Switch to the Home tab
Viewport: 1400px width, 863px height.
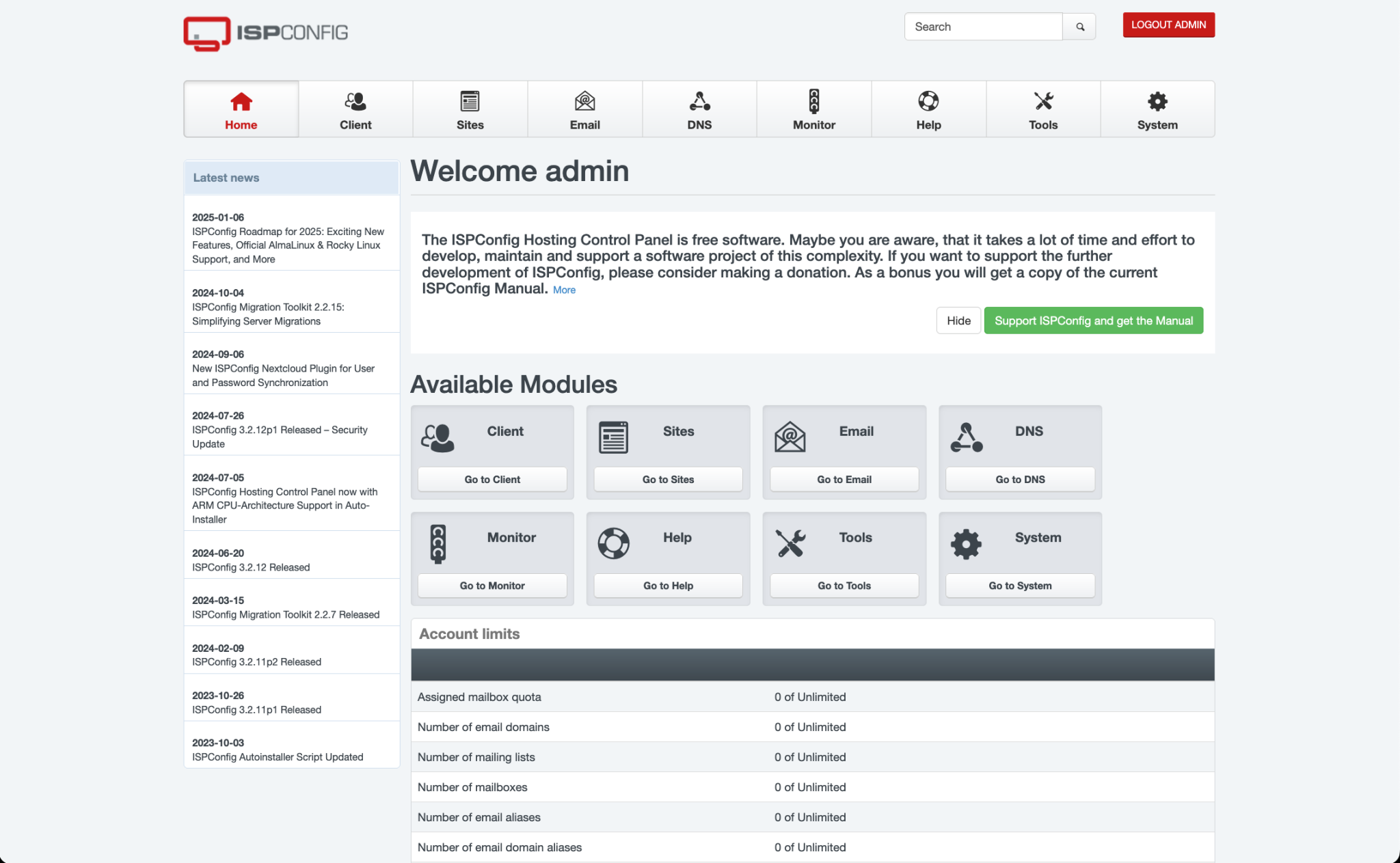pos(241,109)
